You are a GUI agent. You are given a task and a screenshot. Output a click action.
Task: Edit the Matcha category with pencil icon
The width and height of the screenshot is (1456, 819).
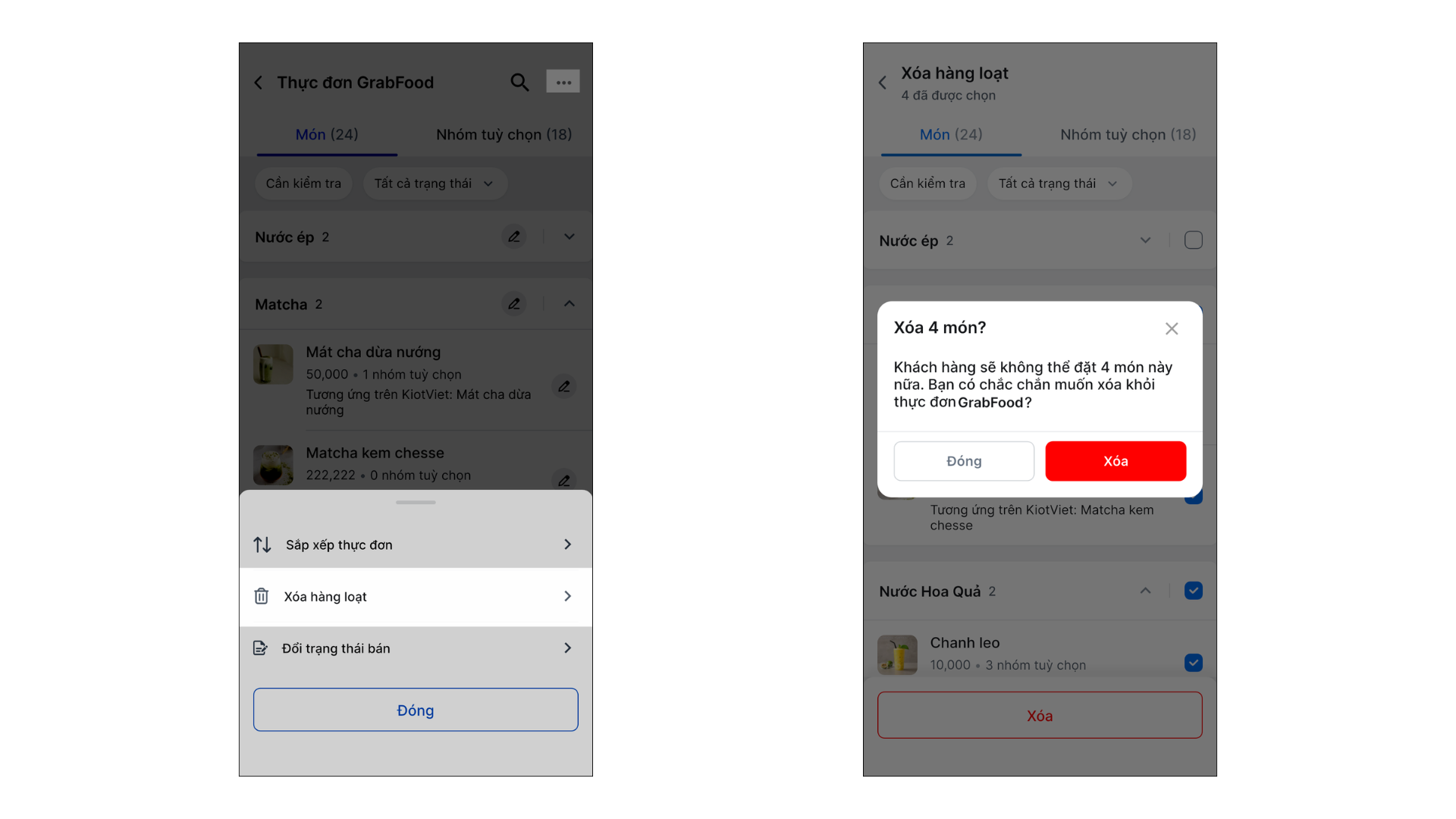[514, 303]
